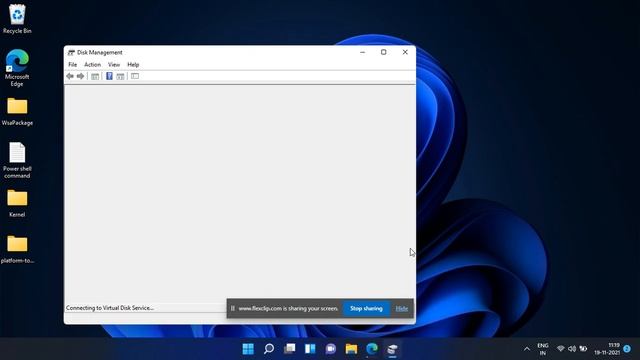This screenshot has width=640, height=360.
Task: Click the battery tray icon
Action: click(x=583, y=349)
